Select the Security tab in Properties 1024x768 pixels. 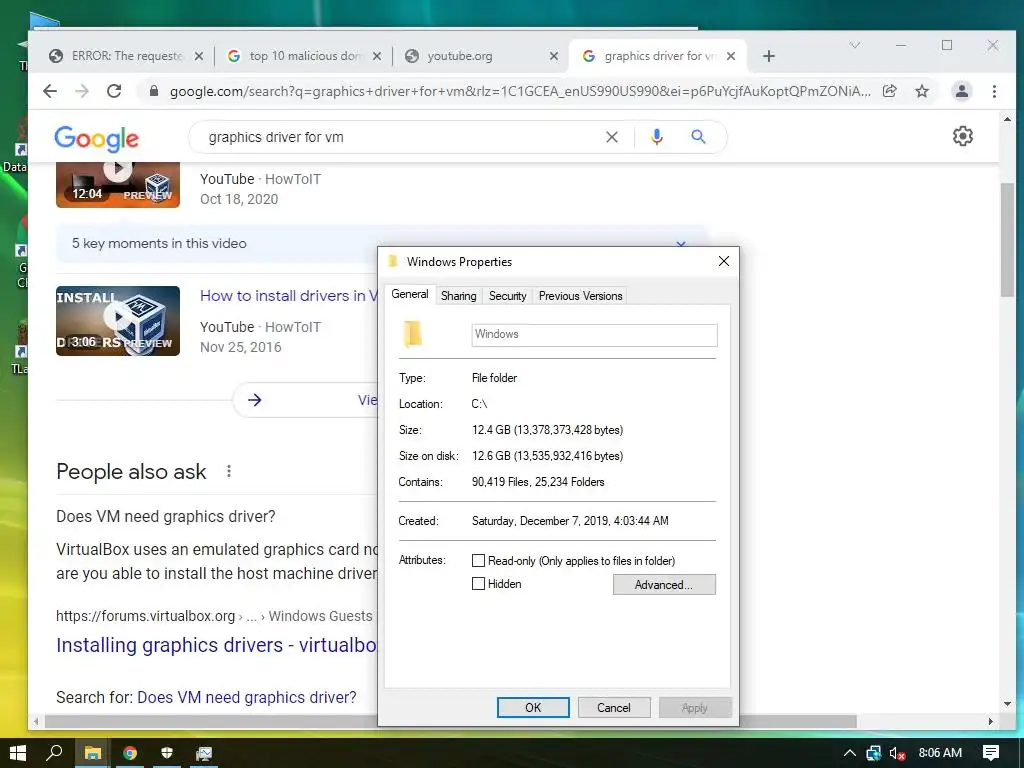tap(507, 296)
